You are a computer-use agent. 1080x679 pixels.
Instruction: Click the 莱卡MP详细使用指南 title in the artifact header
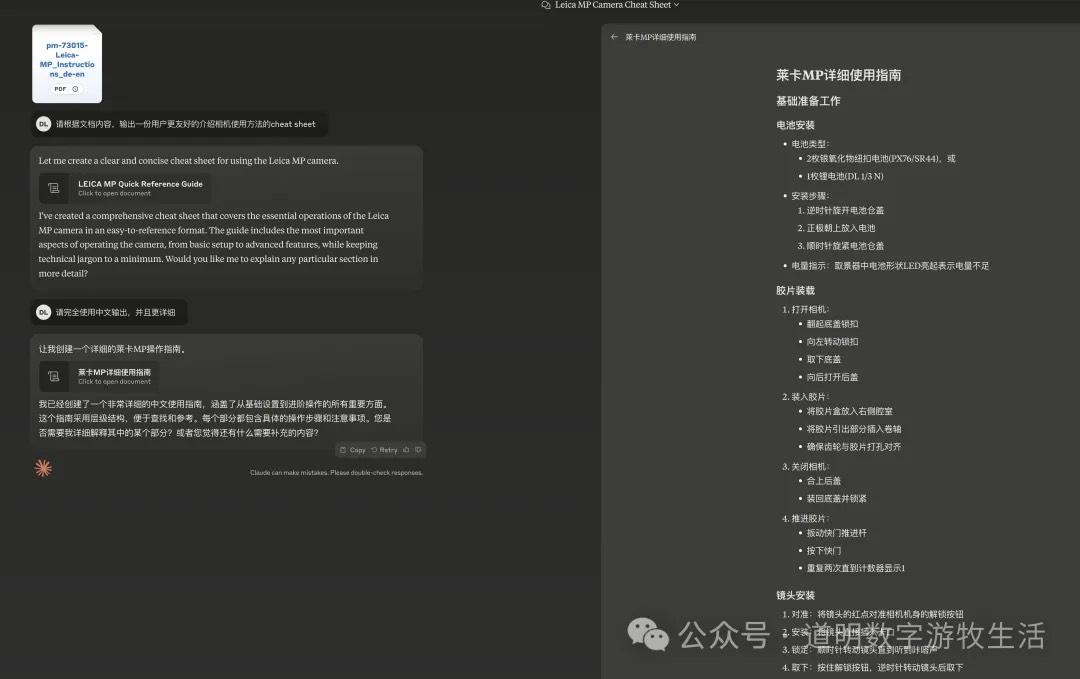click(x=660, y=37)
